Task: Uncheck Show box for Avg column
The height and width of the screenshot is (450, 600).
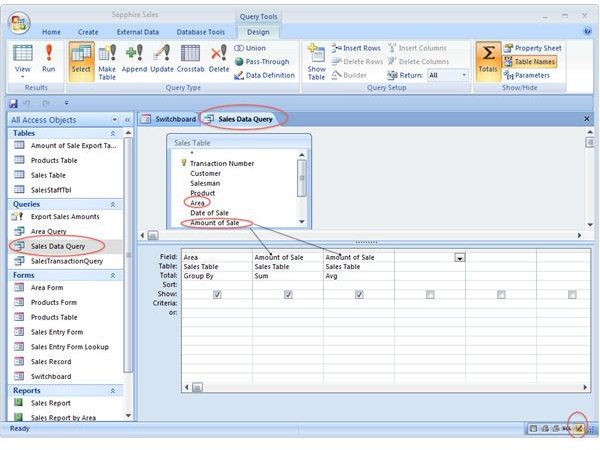Action: click(x=359, y=294)
